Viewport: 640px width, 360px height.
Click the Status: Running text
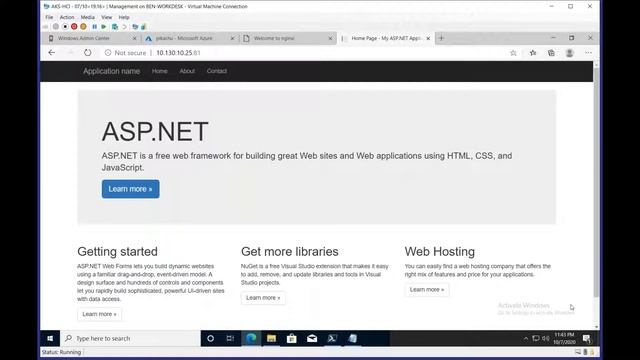[x=61, y=352]
